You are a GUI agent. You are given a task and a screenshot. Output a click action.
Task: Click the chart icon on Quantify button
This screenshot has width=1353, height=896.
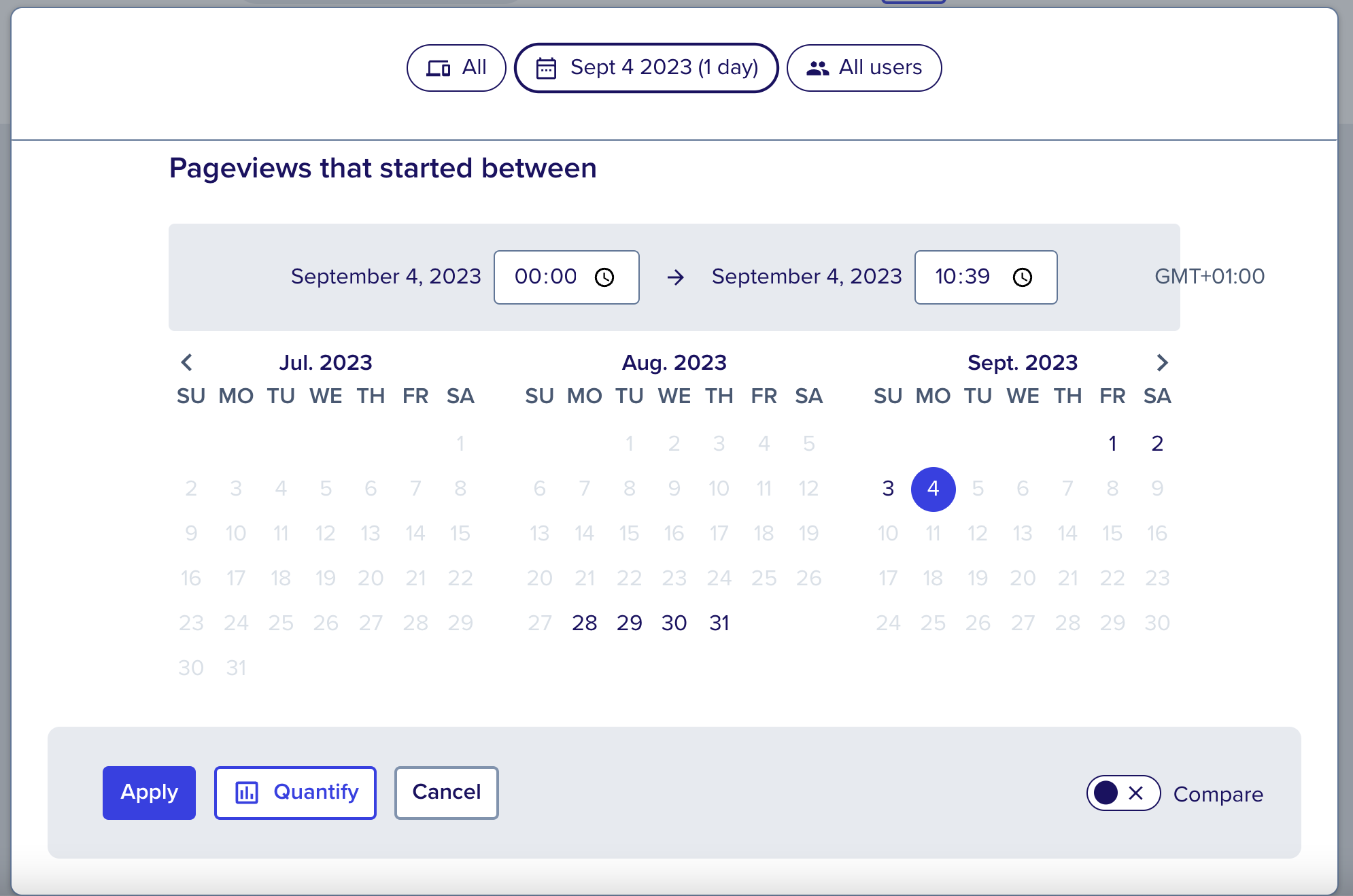pyautogui.click(x=247, y=793)
